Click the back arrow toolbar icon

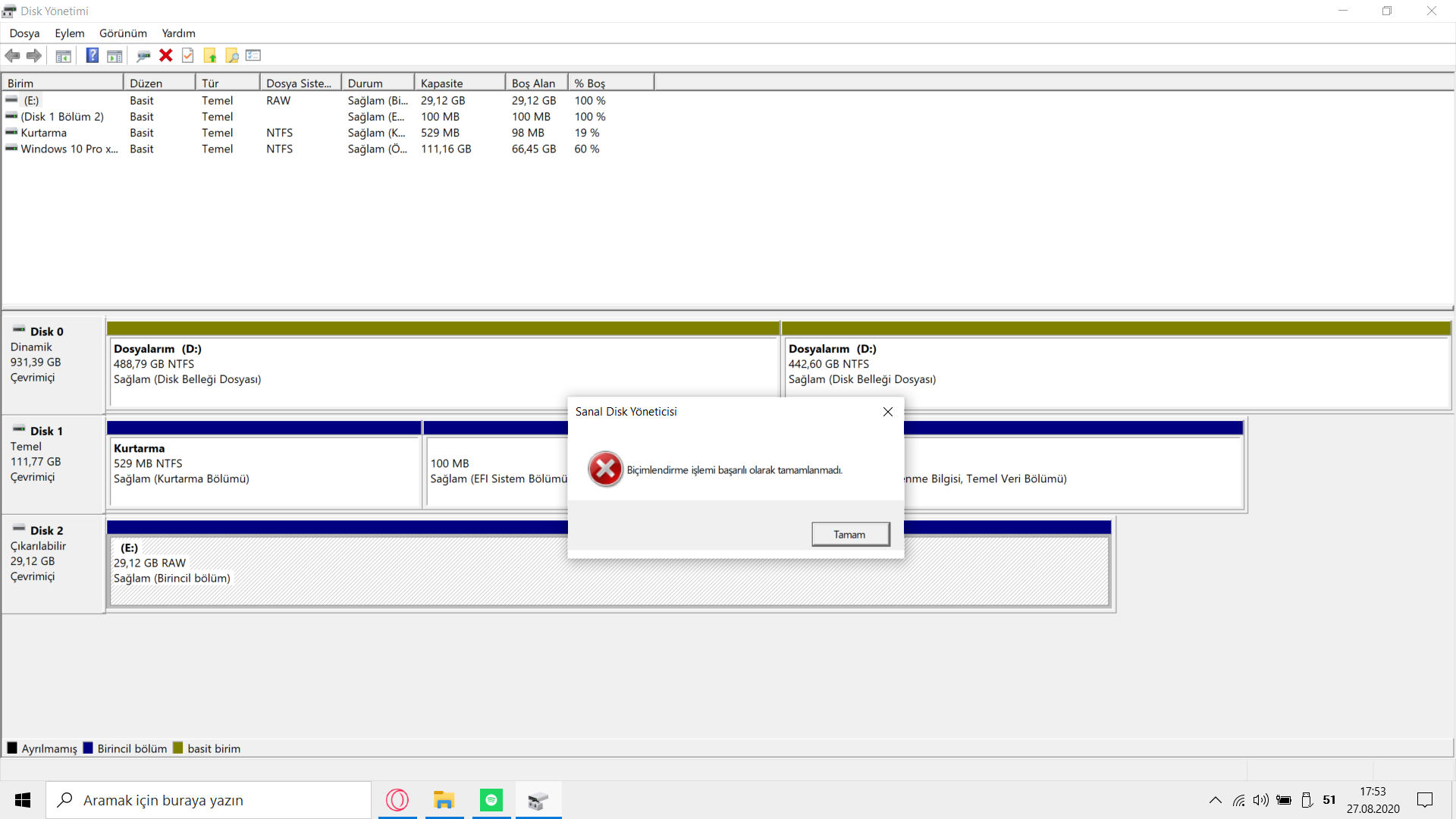pos(12,55)
